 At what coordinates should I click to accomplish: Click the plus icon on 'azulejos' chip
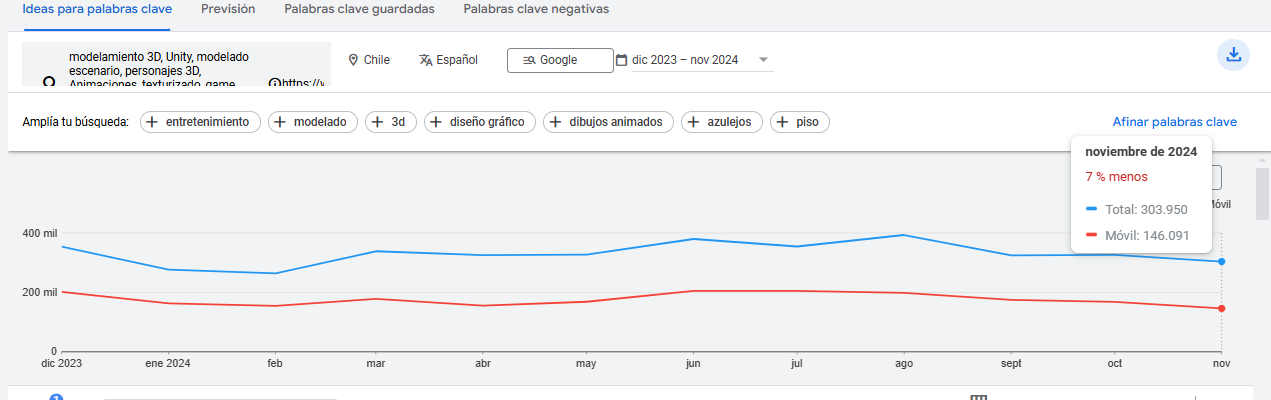click(694, 122)
